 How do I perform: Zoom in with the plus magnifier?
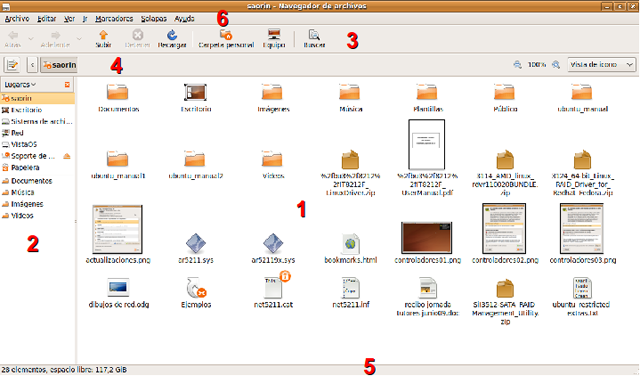coord(556,64)
